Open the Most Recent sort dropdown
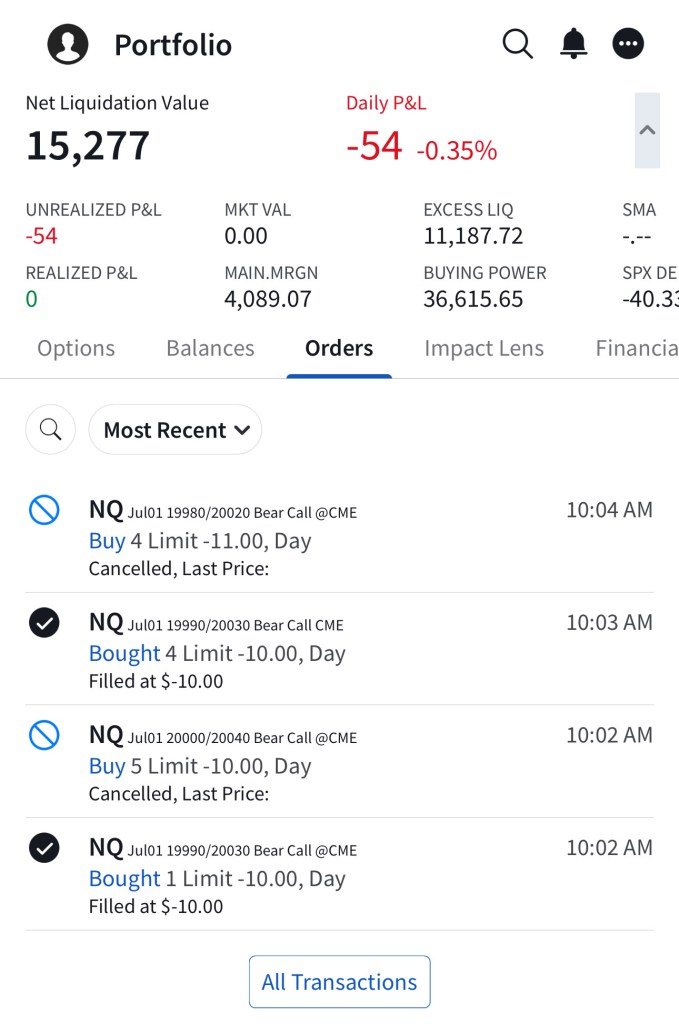 coord(175,430)
